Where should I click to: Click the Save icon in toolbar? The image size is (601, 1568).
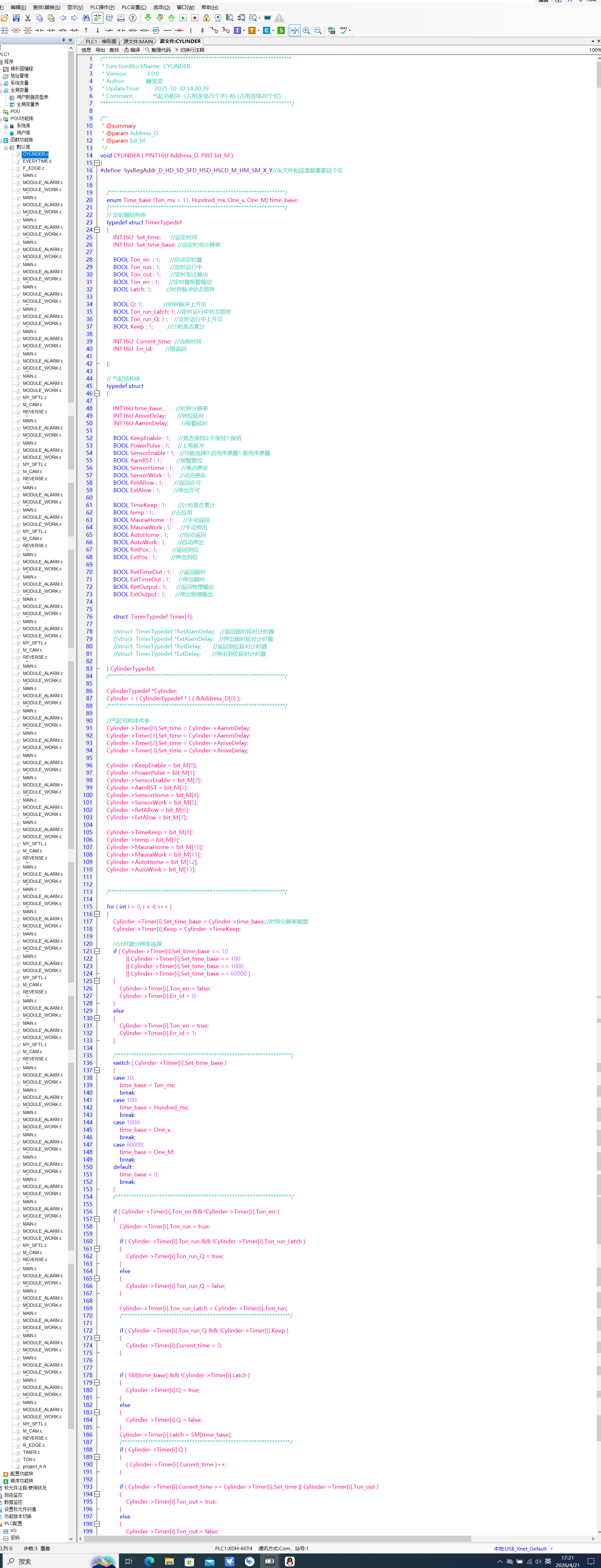(16, 18)
